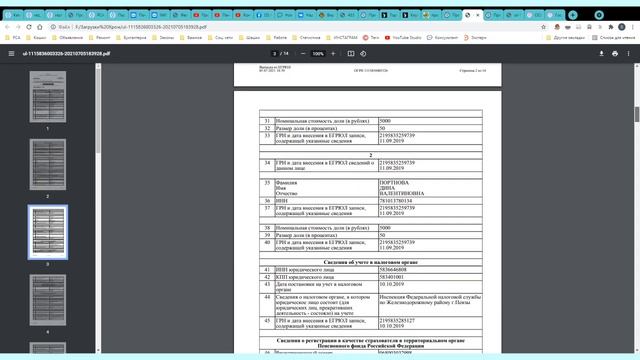Click ИНН value 781013780134 in table
The image size is (640, 360).
(x=396, y=201)
